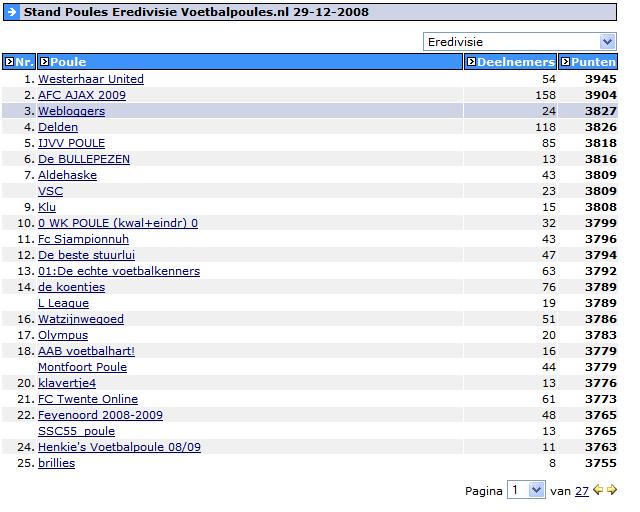Jump to last page link 27
The image size is (640, 512).
coord(581,491)
